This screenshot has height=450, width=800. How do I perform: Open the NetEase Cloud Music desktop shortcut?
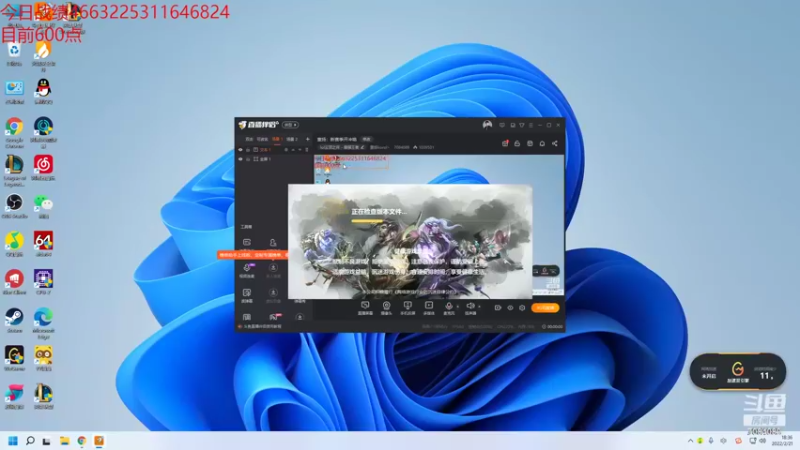pyautogui.click(x=43, y=168)
